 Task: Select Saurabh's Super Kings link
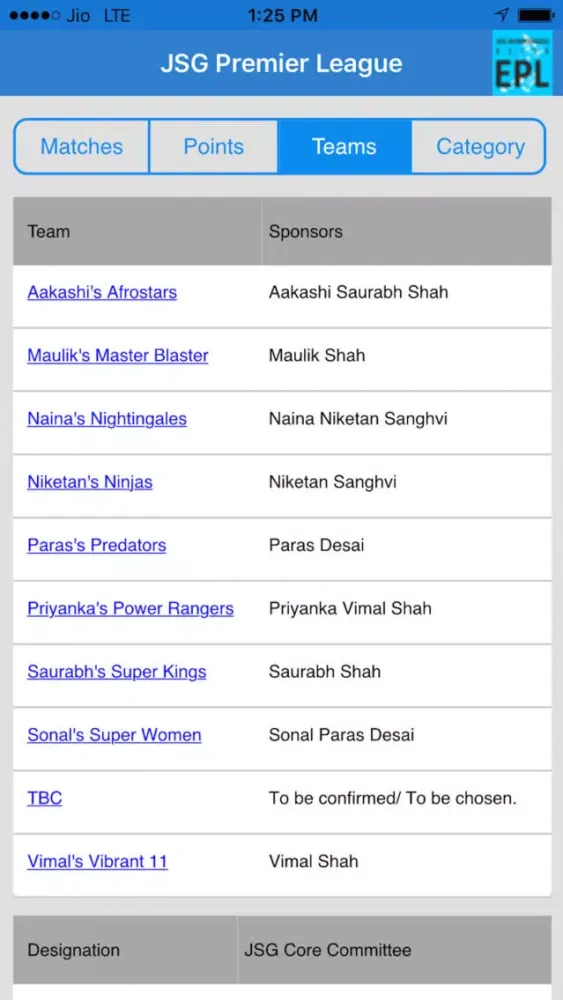tap(117, 672)
